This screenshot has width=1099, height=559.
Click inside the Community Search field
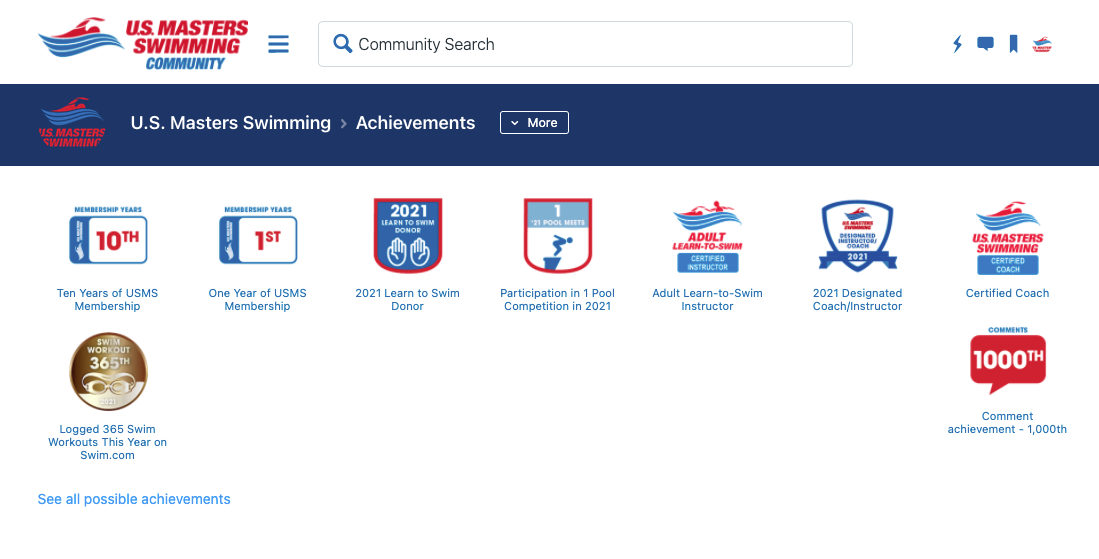click(x=585, y=44)
